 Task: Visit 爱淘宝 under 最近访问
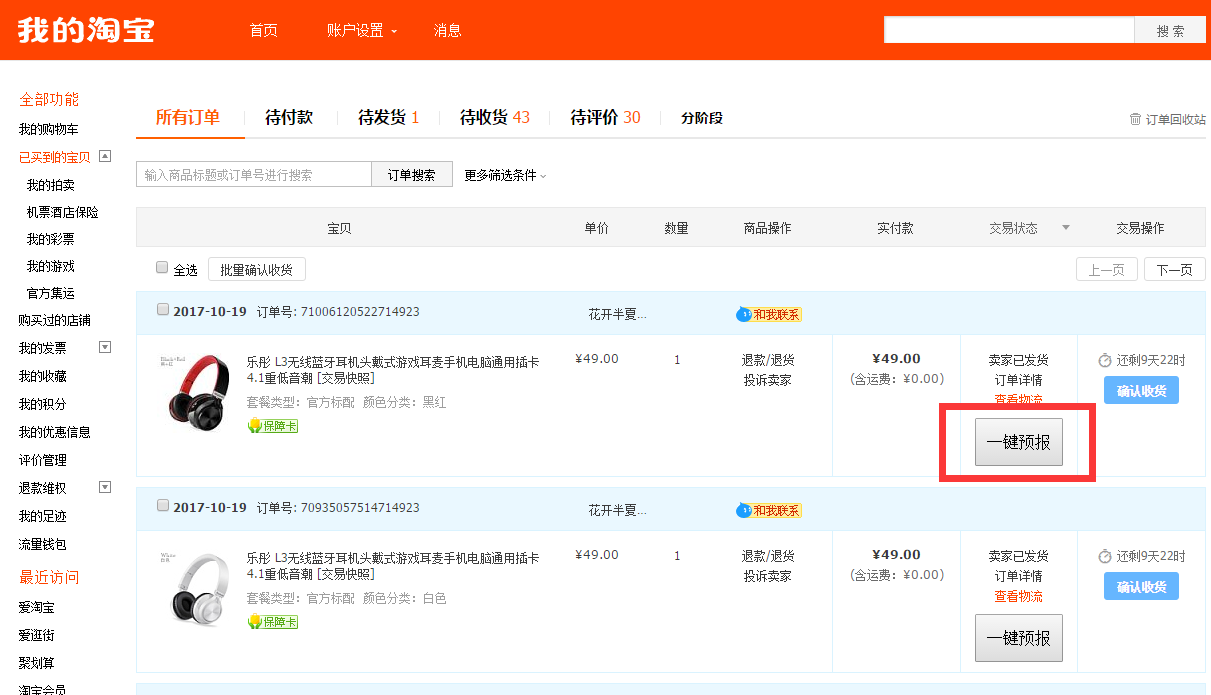coord(37,607)
